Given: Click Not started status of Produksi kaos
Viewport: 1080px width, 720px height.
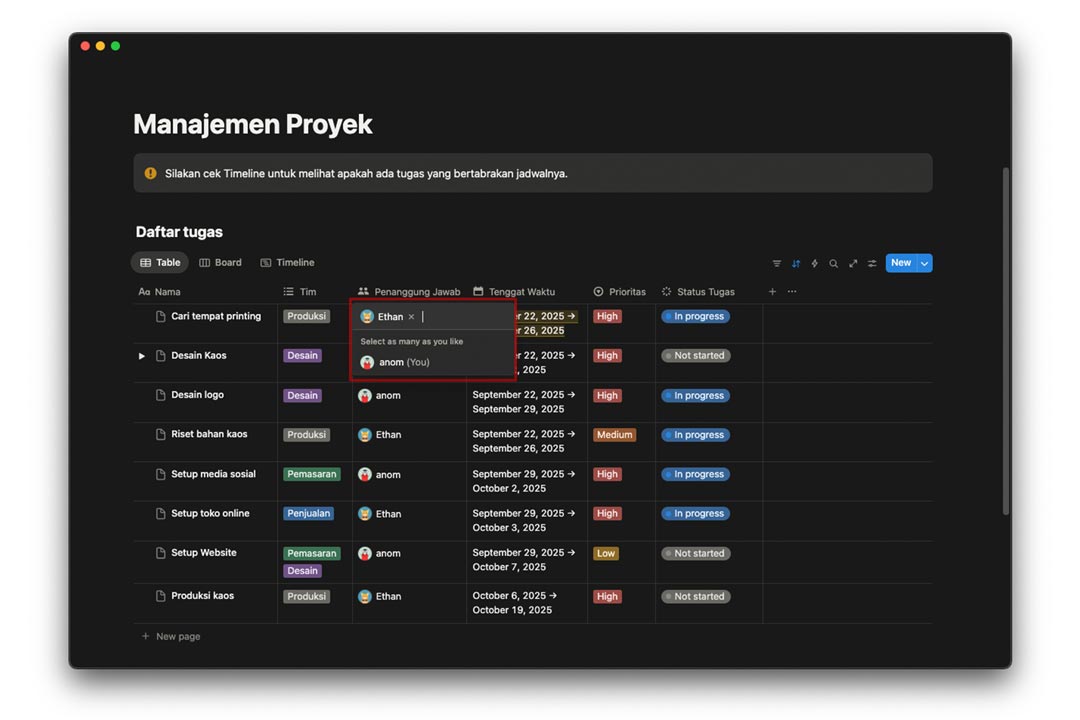Looking at the screenshot, I should 696,596.
